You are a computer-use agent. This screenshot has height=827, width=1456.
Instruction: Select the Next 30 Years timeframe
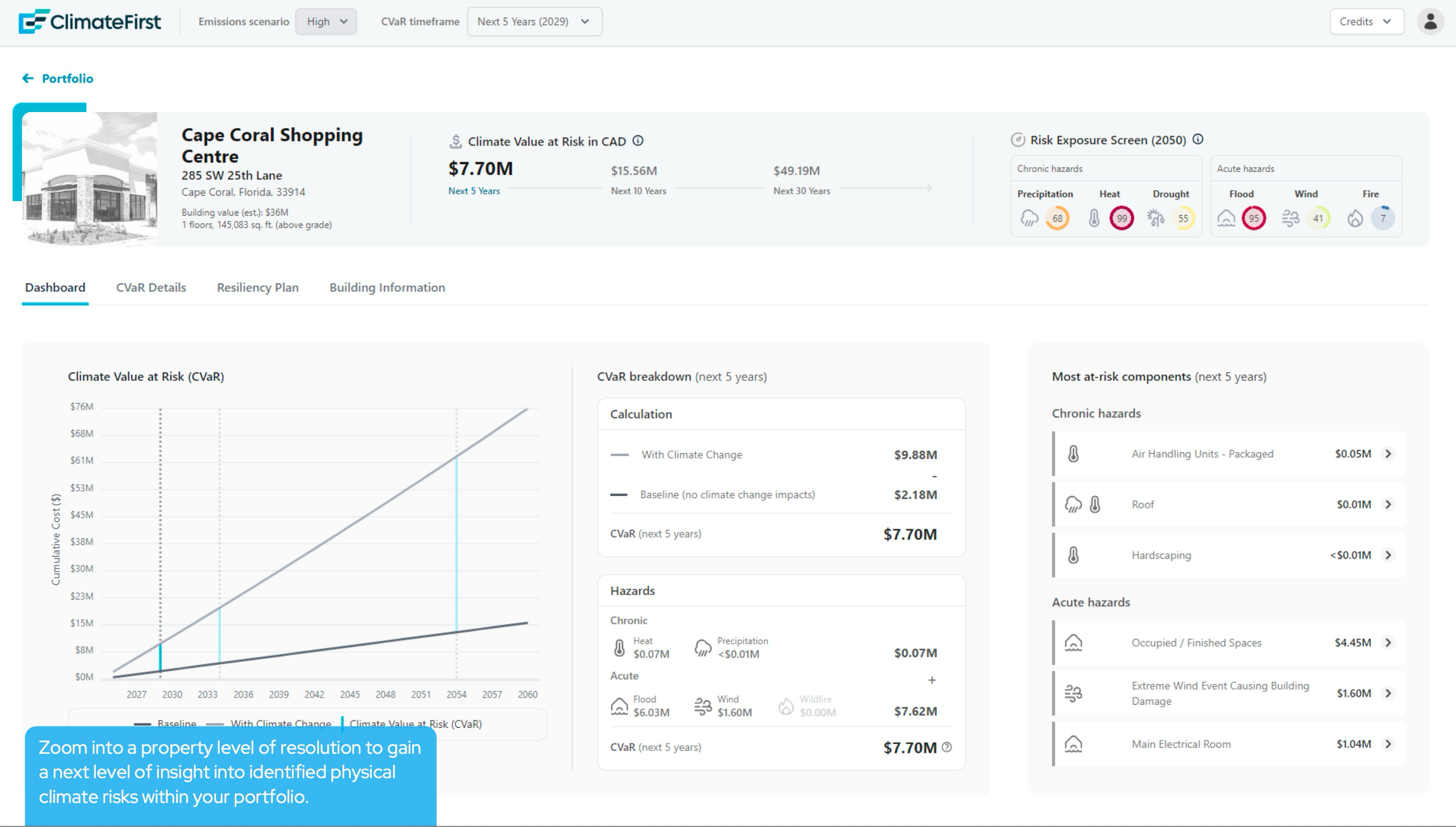pyautogui.click(x=802, y=191)
